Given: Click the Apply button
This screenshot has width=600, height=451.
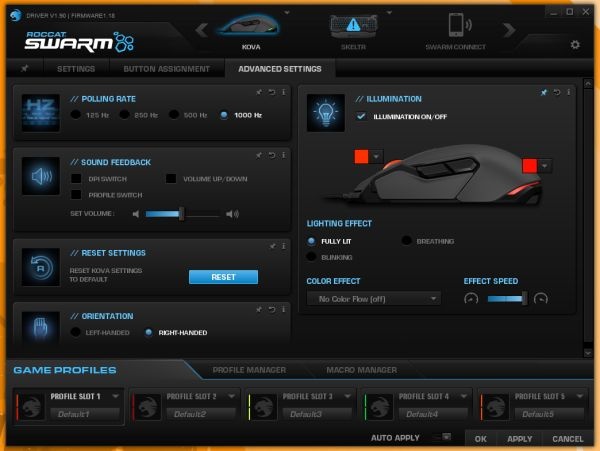Looking at the screenshot, I should pyautogui.click(x=520, y=439).
